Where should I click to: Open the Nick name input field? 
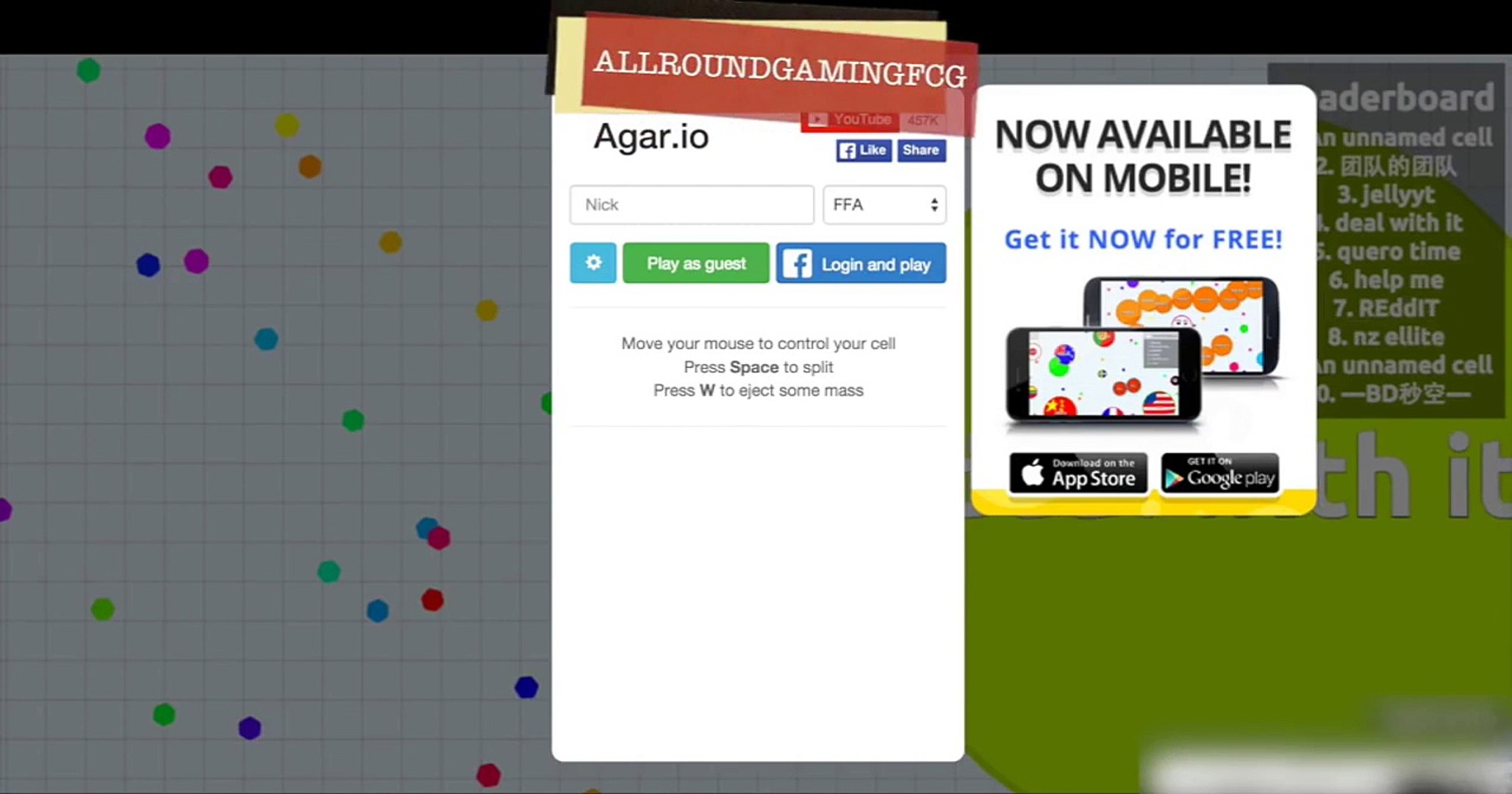(x=692, y=204)
